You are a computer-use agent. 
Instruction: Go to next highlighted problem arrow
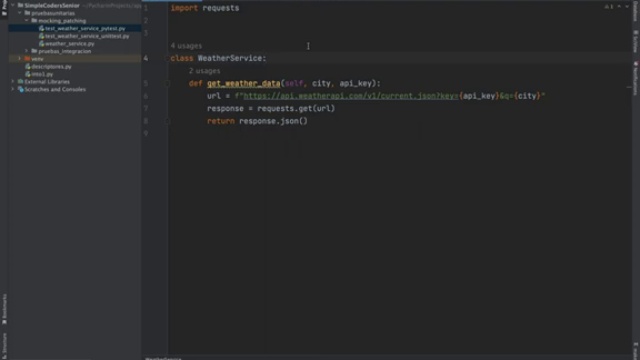pyautogui.click(x=627, y=7)
